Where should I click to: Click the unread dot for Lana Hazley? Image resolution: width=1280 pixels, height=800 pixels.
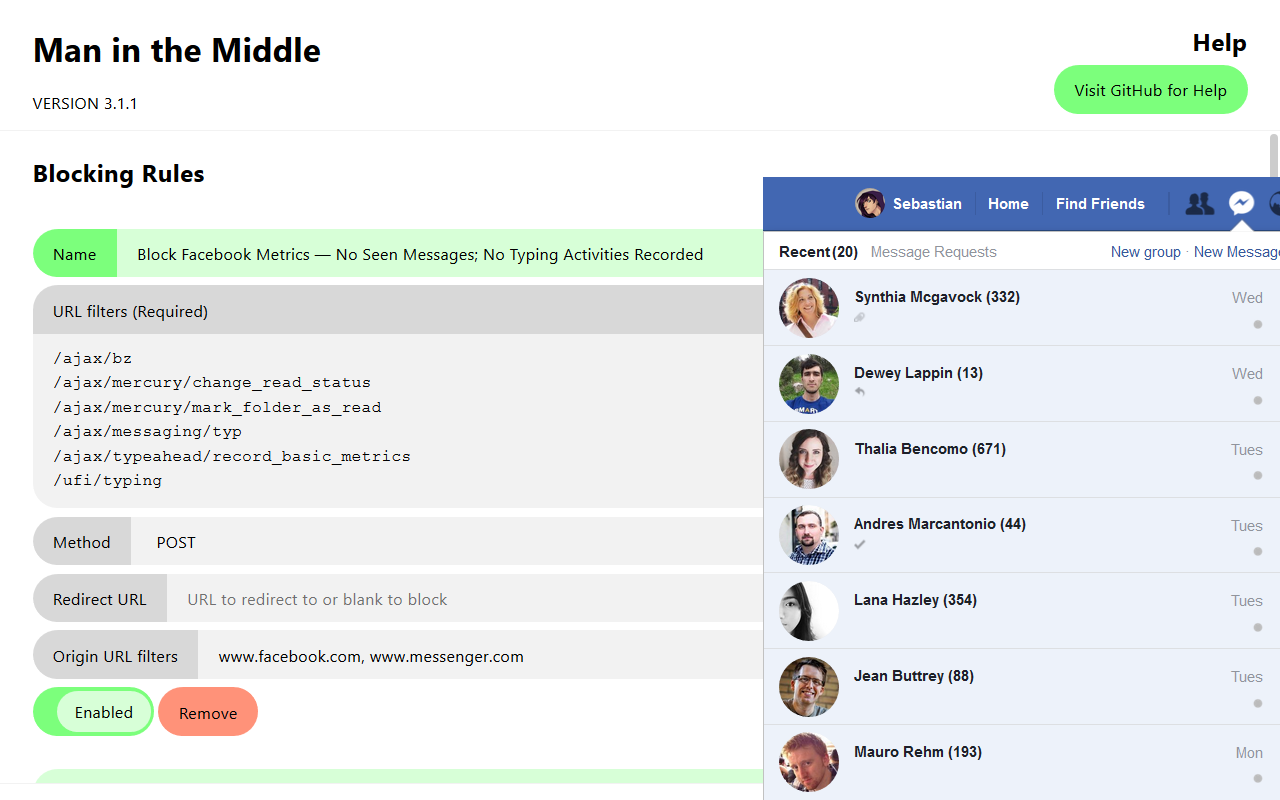pos(1258,628)
